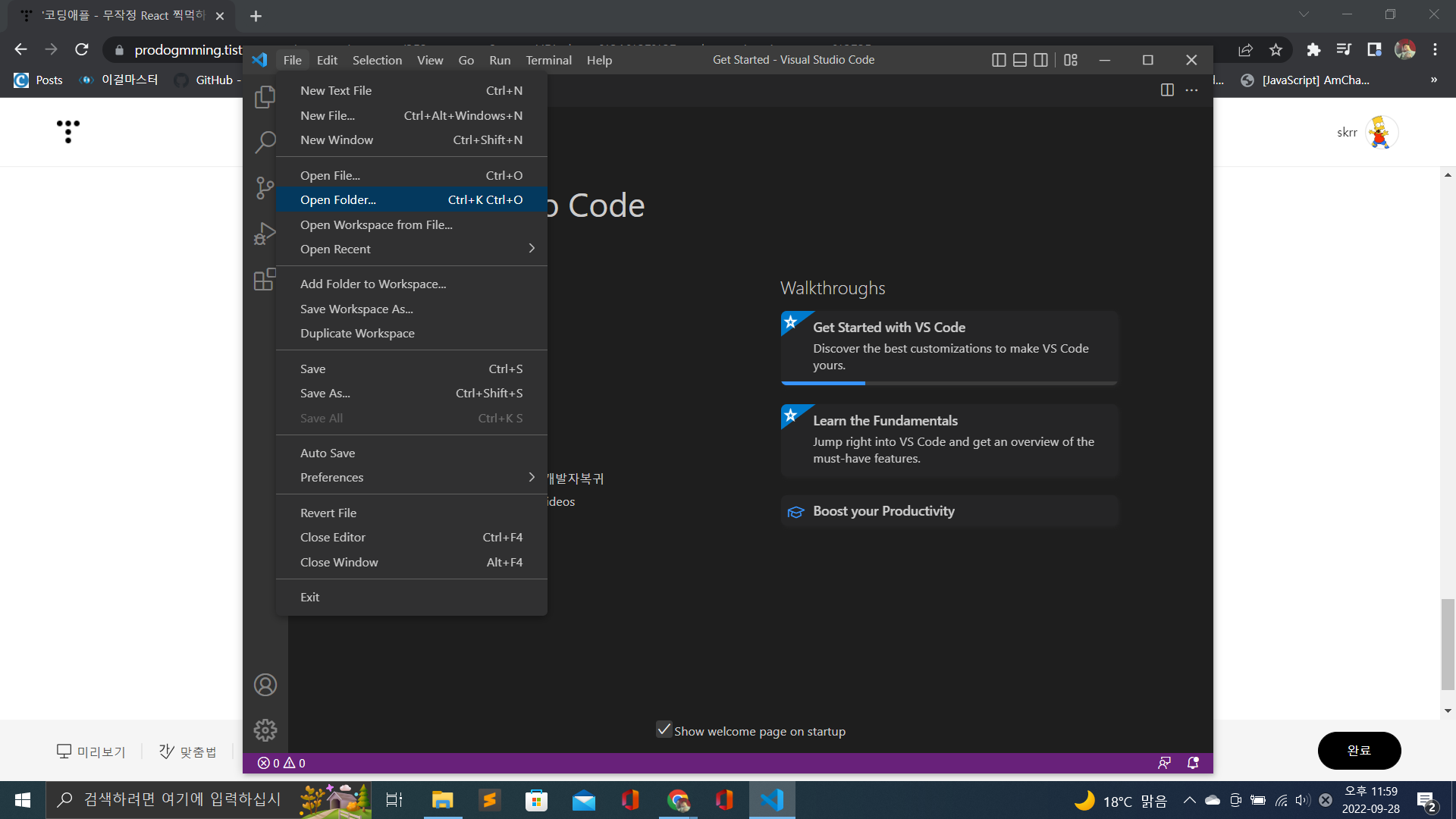This screenshot has height=819, width=1456.
Task: Open the editor More Actions ellipsis
Action: pyautogui.click(x=1192, y=90)
